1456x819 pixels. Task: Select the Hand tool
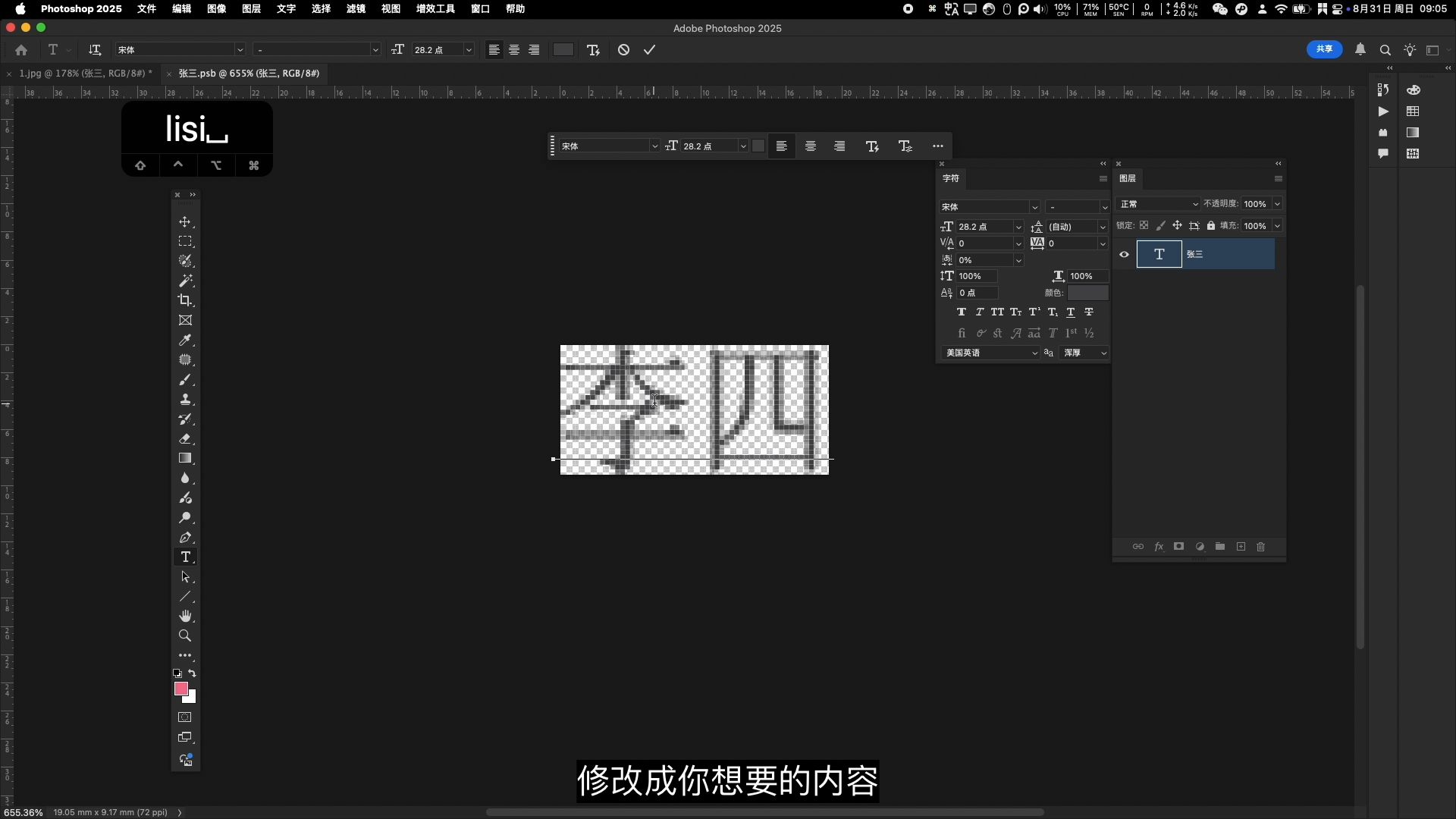pos(185,616)
